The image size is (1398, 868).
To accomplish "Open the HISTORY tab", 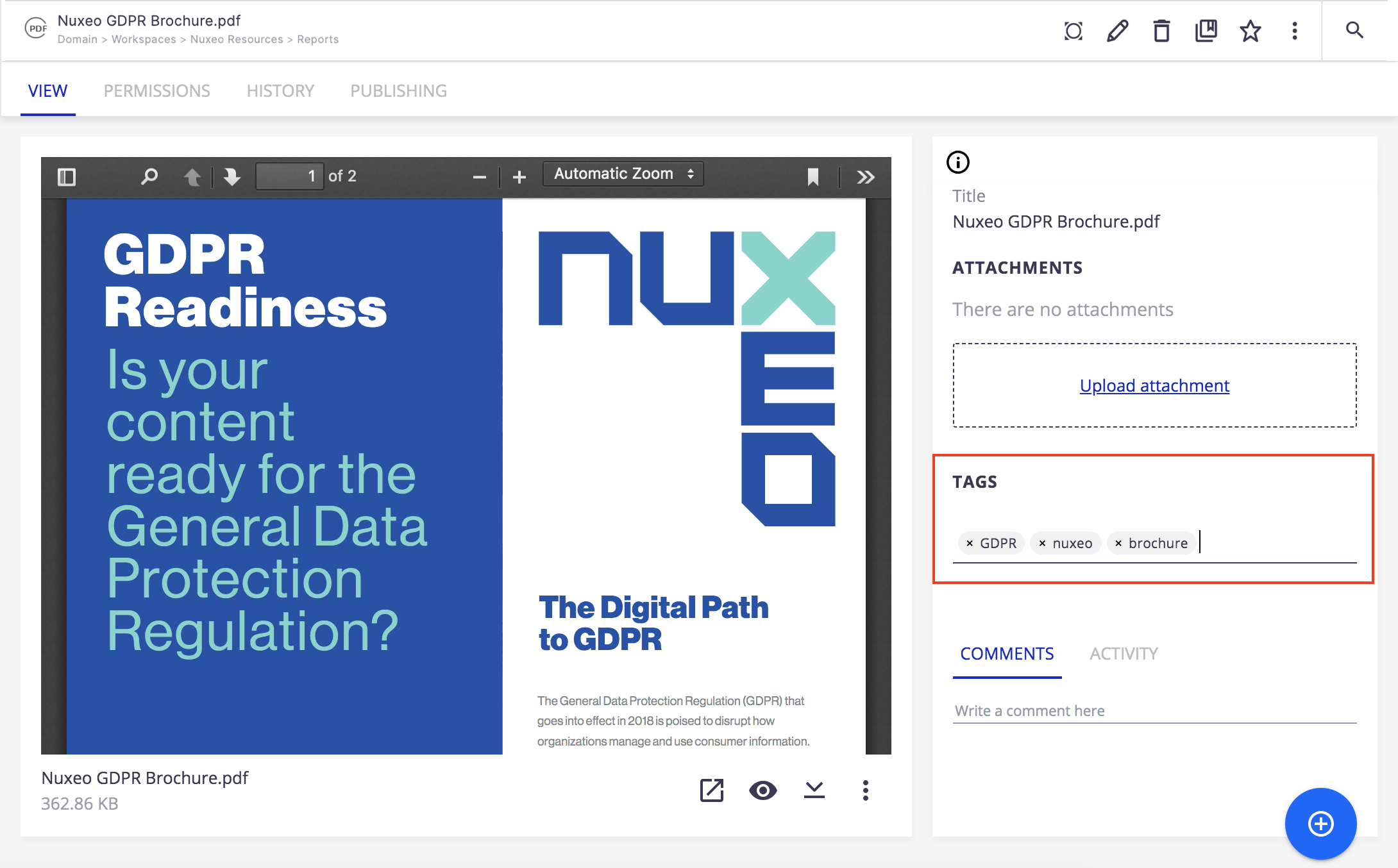I will (280, 91).
